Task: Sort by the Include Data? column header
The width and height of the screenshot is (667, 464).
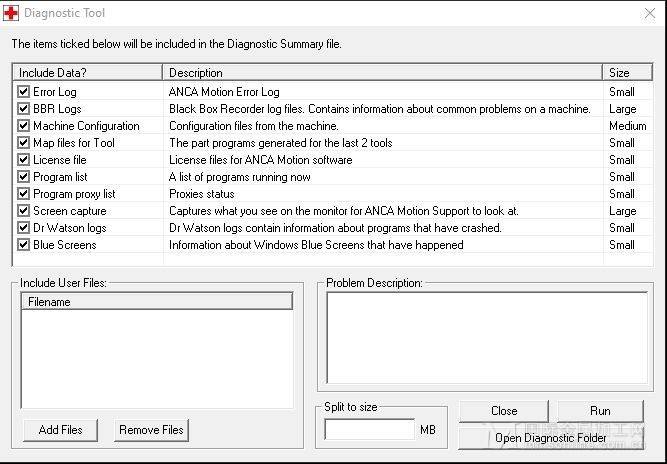Action: coord(88,73)
